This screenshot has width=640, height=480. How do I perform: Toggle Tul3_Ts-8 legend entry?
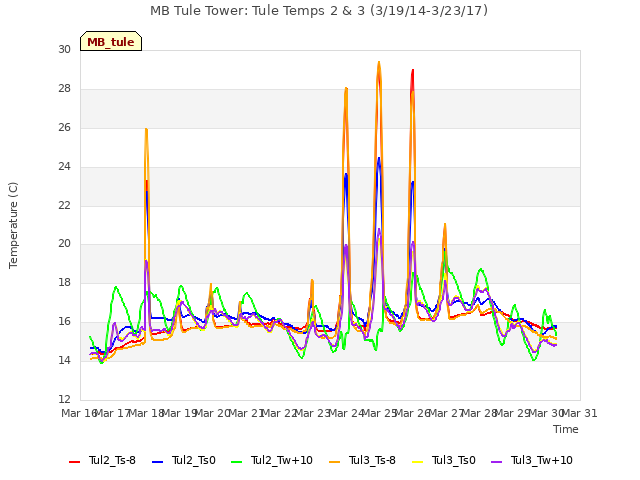click(x=362, y=460)
